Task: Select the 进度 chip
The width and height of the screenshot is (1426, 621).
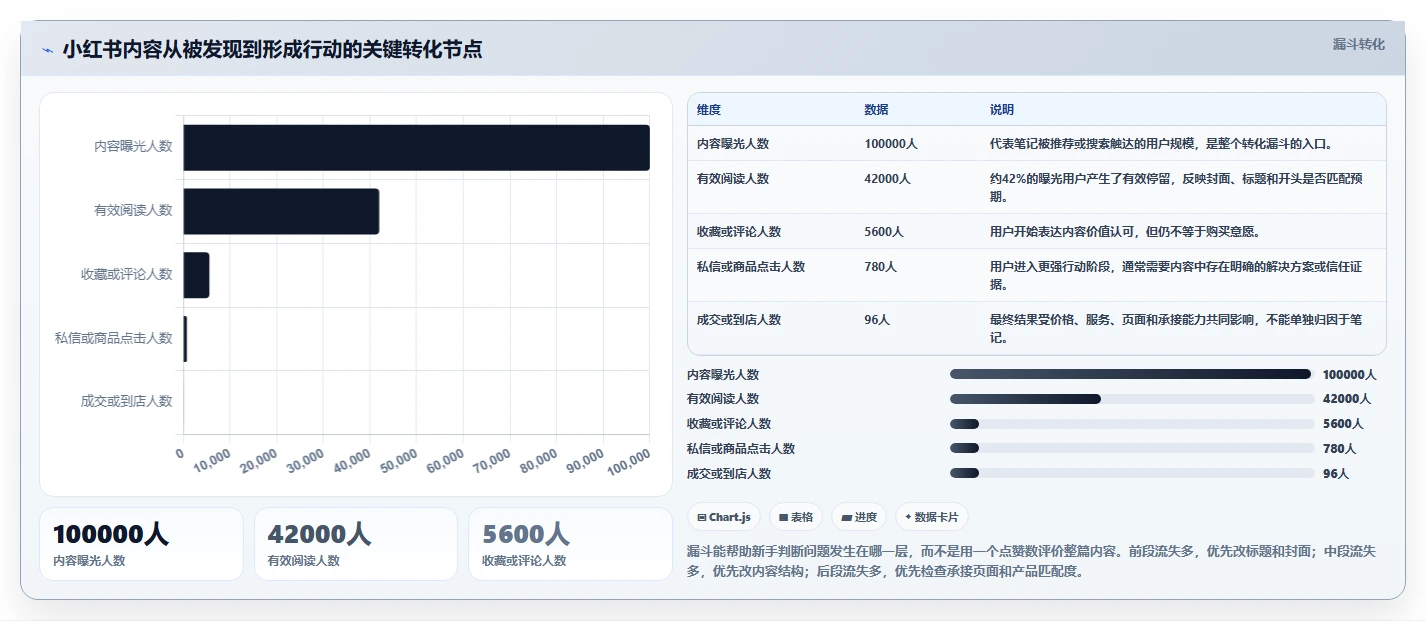Action: (x=859, y=517)
